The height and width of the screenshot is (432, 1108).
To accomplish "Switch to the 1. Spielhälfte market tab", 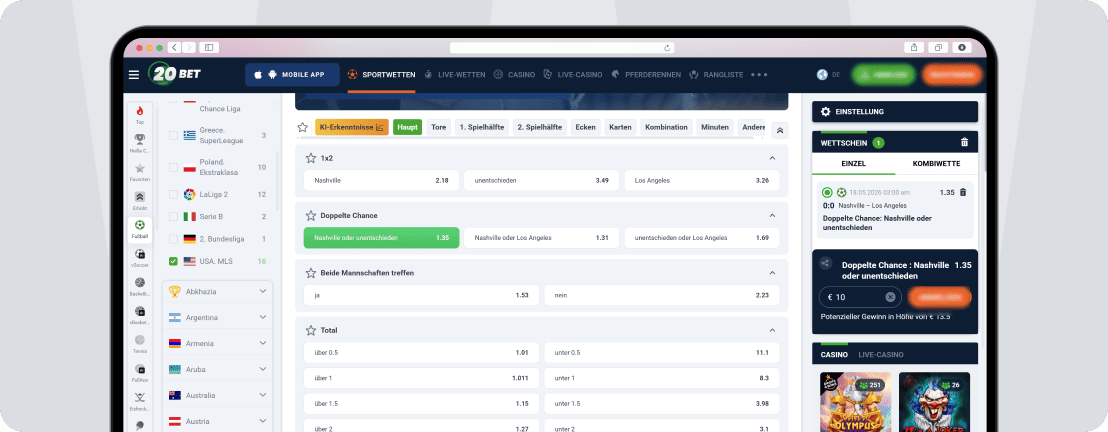I will click(482, 127).
